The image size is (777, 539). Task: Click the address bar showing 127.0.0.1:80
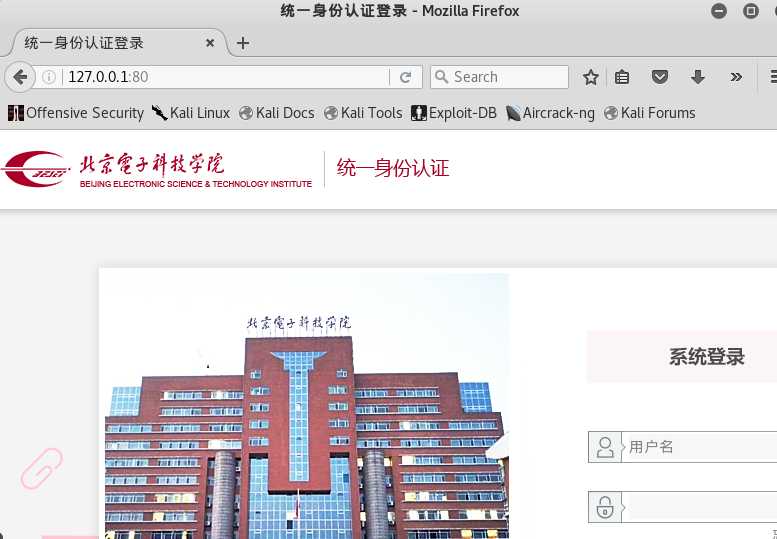coord(225,77)
